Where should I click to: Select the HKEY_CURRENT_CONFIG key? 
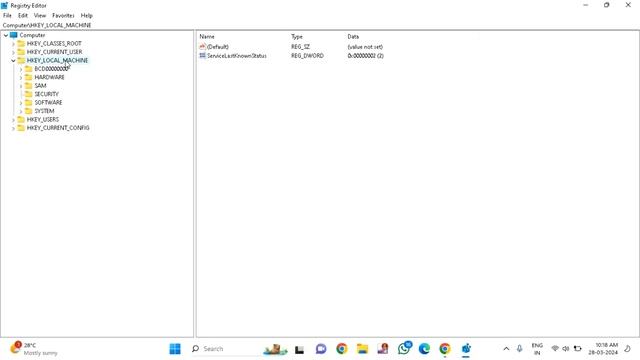pyautogui.click(x=58, y=128)
